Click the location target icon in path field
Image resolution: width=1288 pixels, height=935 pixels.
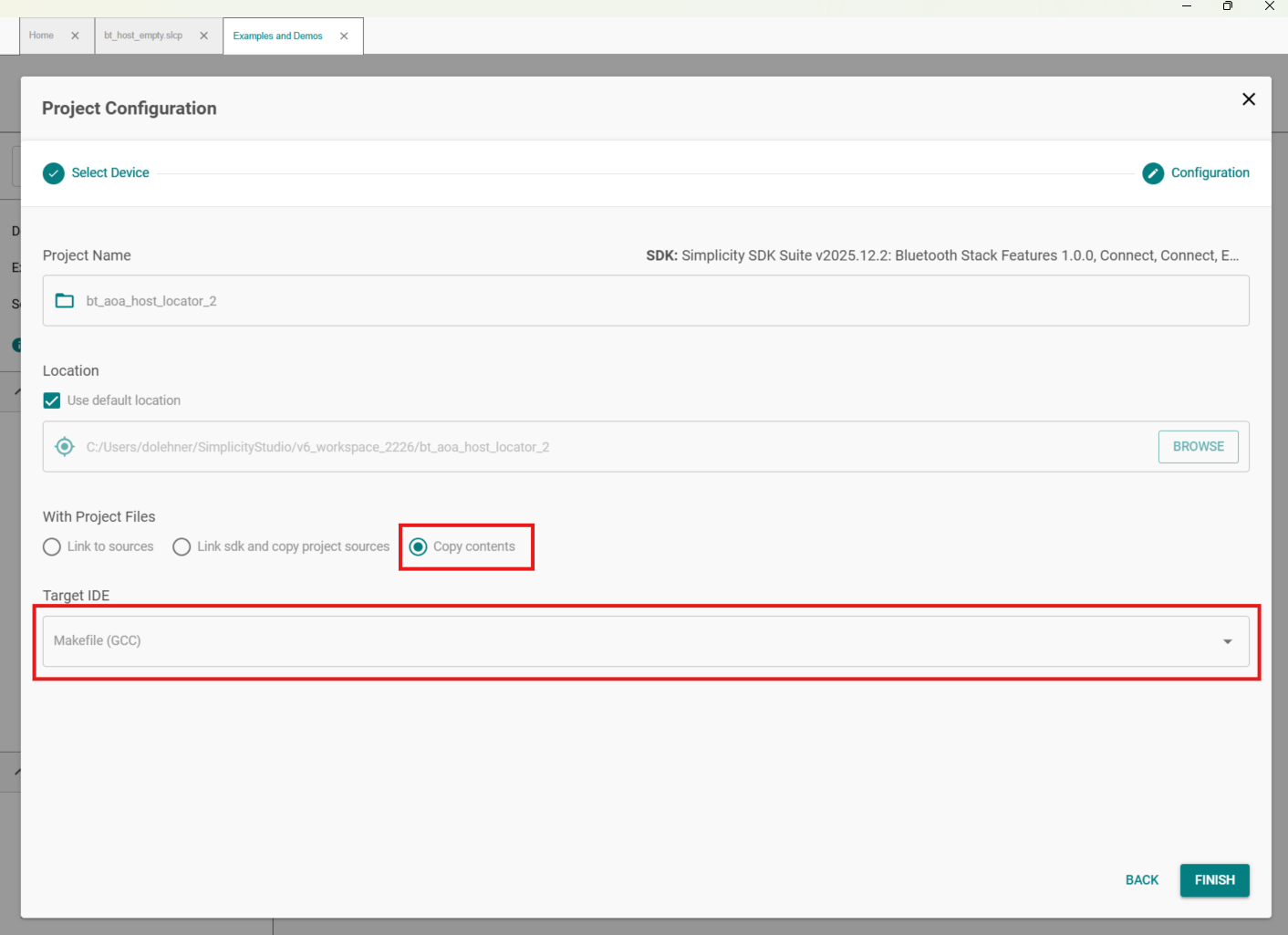click(65, 447)
